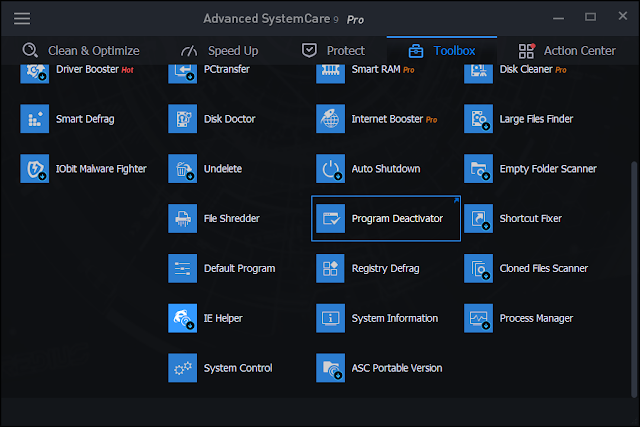The image size is (640, 427).
Task: Maximize the Advanced SystemCare window
Action: (590, 17)
